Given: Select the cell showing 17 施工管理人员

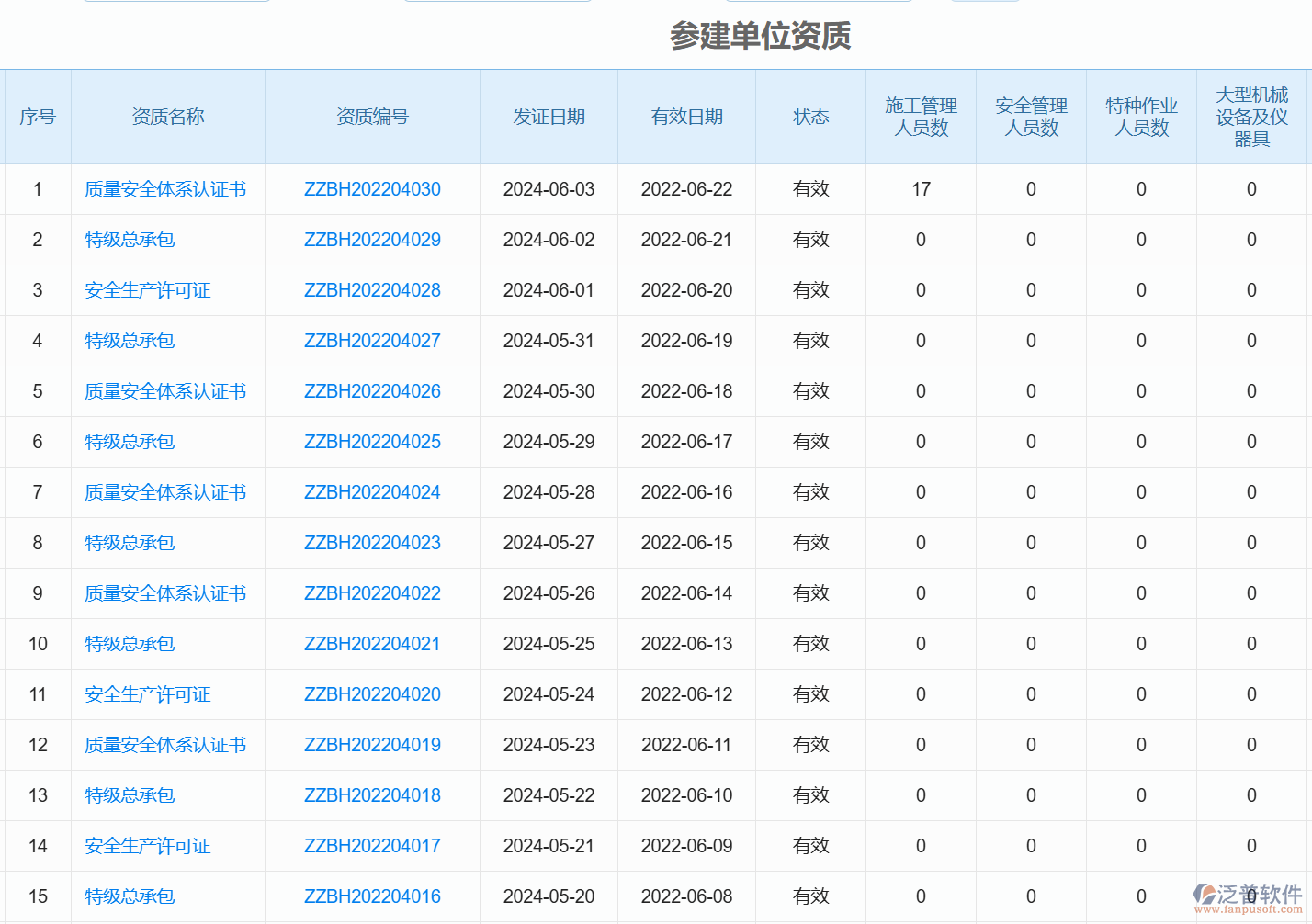Looking at the screenshot, I should 921,189.
